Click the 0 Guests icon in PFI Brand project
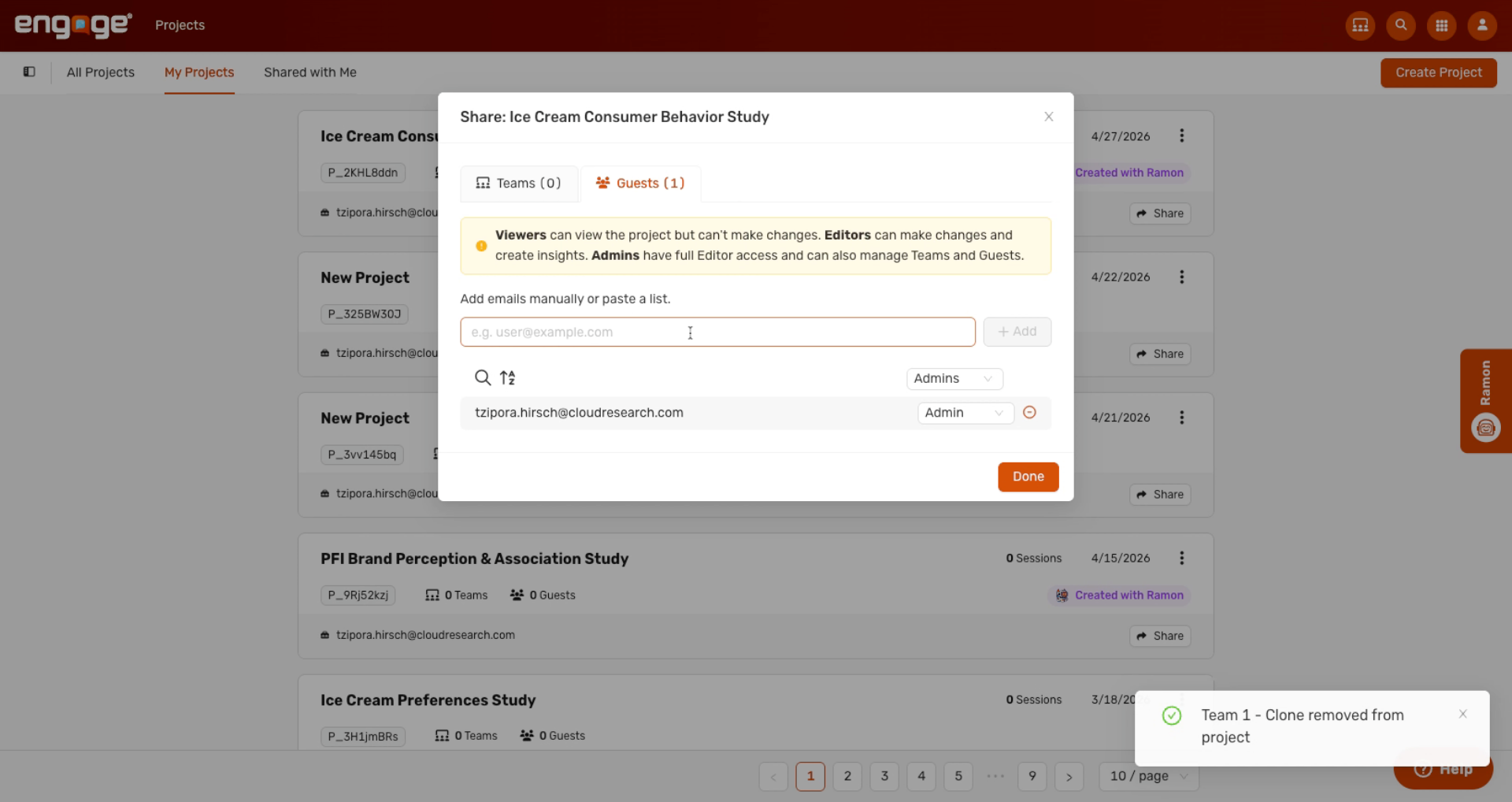The height and width of the screenshot is (802, 1512). click(x=517, y=595)
